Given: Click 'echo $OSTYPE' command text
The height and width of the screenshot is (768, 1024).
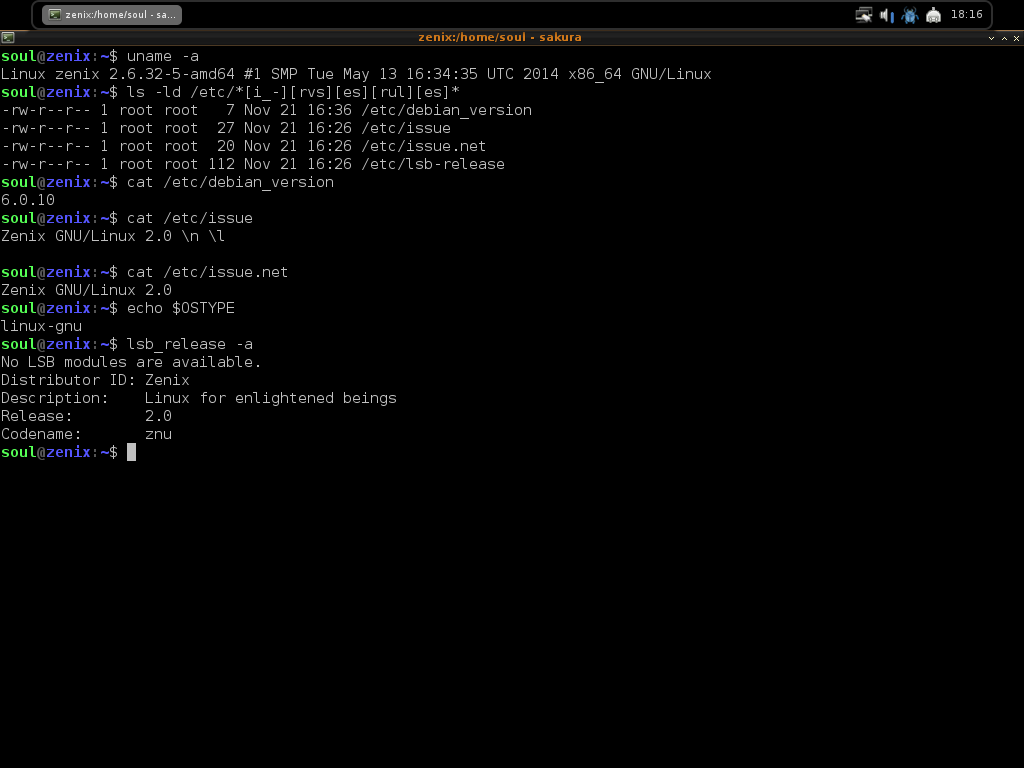Looking at the screenshot, I should click(181, 308).
